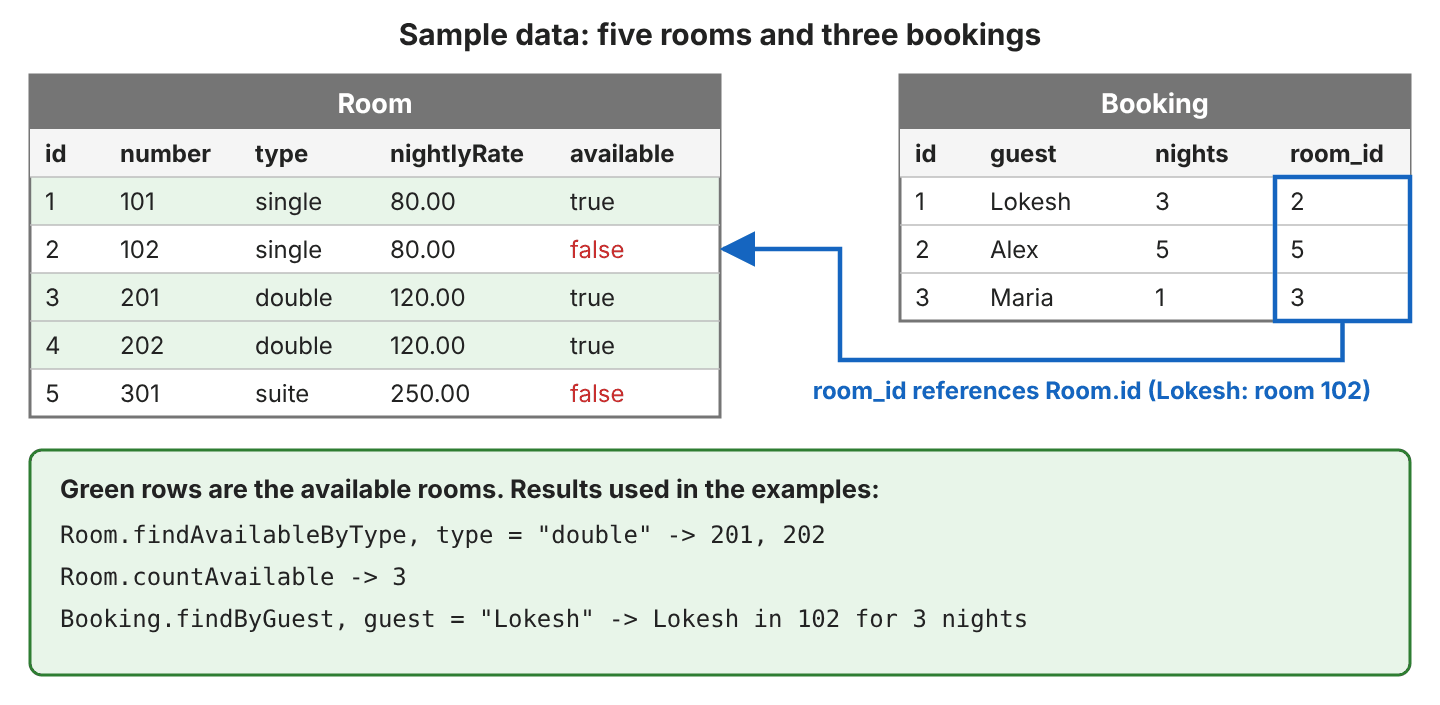Click the true value in room 101 row
The image size is (1440, 705).
coord(592,202)
